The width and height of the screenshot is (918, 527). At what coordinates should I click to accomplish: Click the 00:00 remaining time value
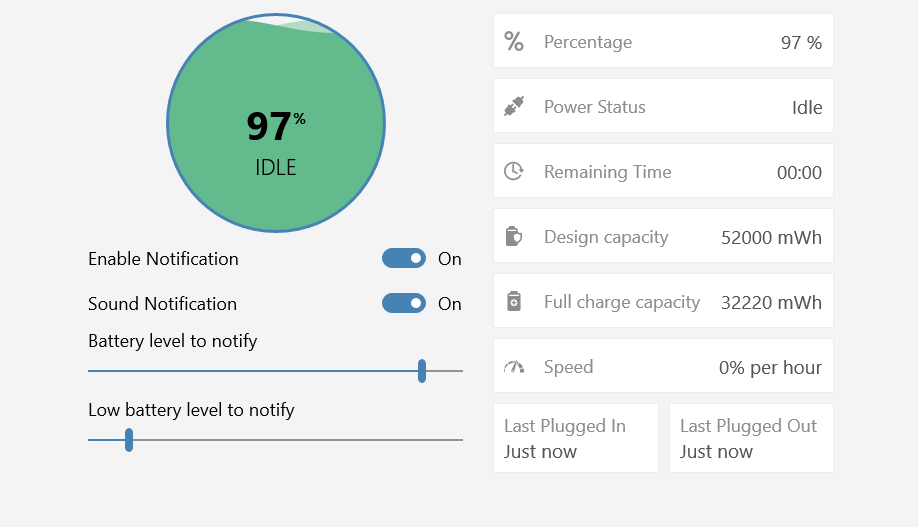pos(799,173)
